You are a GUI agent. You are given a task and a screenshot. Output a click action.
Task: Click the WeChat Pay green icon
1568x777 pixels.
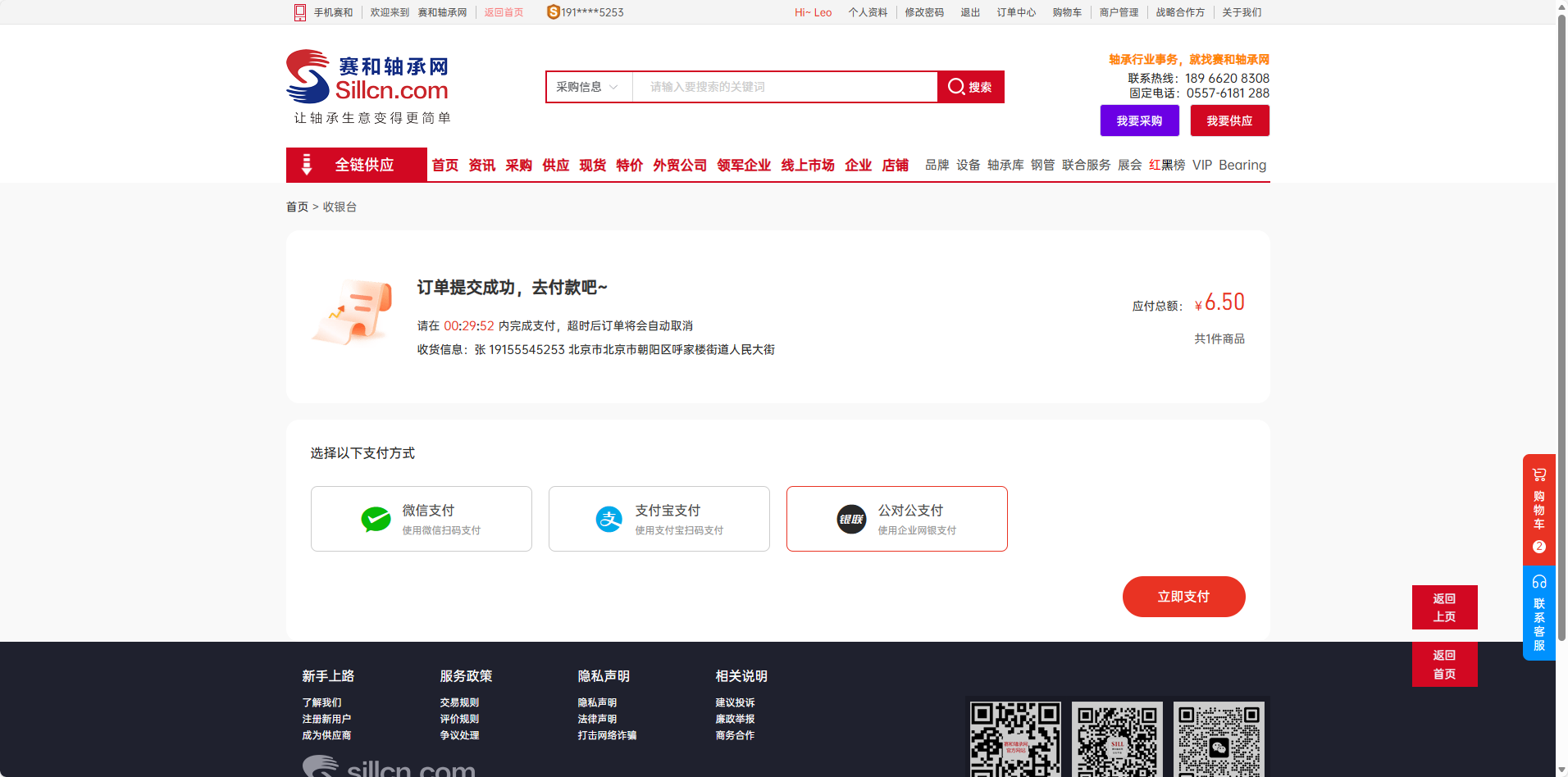(x=376, y=519)
